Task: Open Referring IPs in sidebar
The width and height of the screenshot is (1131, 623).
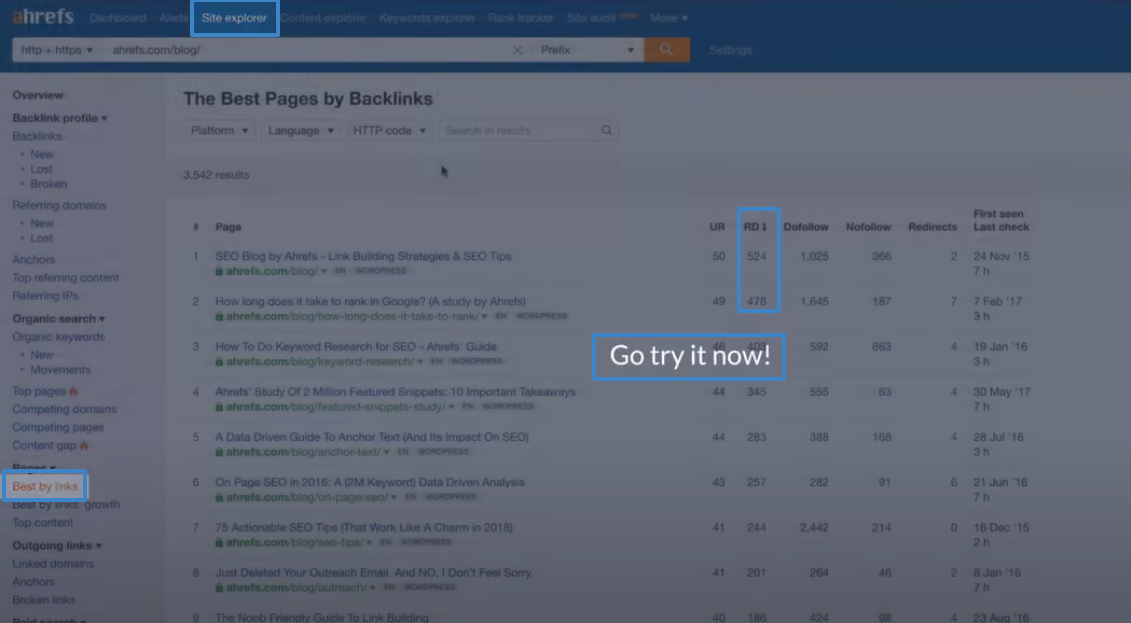Action: (45, 296)
